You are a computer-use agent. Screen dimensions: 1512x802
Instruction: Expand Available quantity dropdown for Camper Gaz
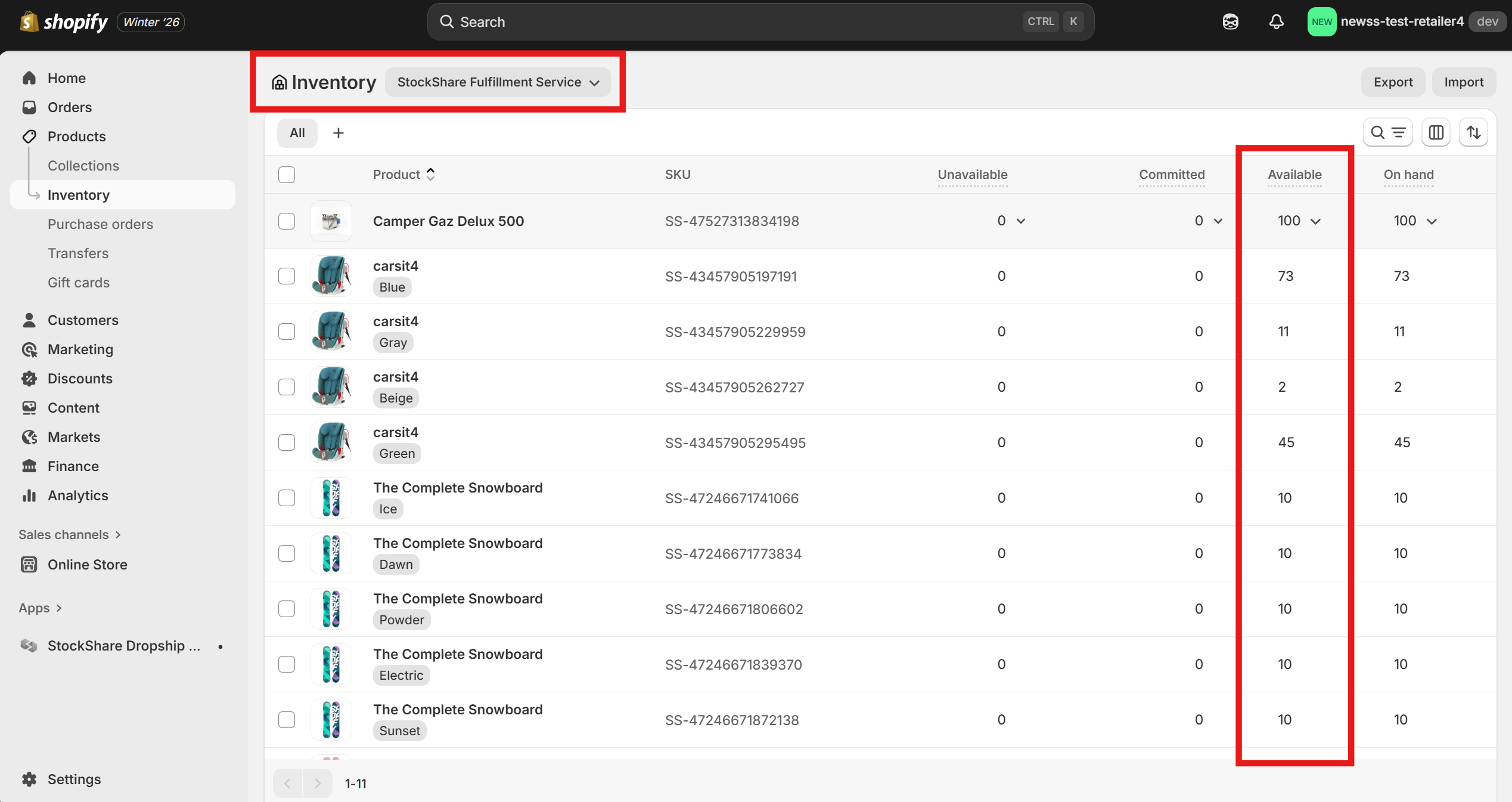[x=1315, y=221]
